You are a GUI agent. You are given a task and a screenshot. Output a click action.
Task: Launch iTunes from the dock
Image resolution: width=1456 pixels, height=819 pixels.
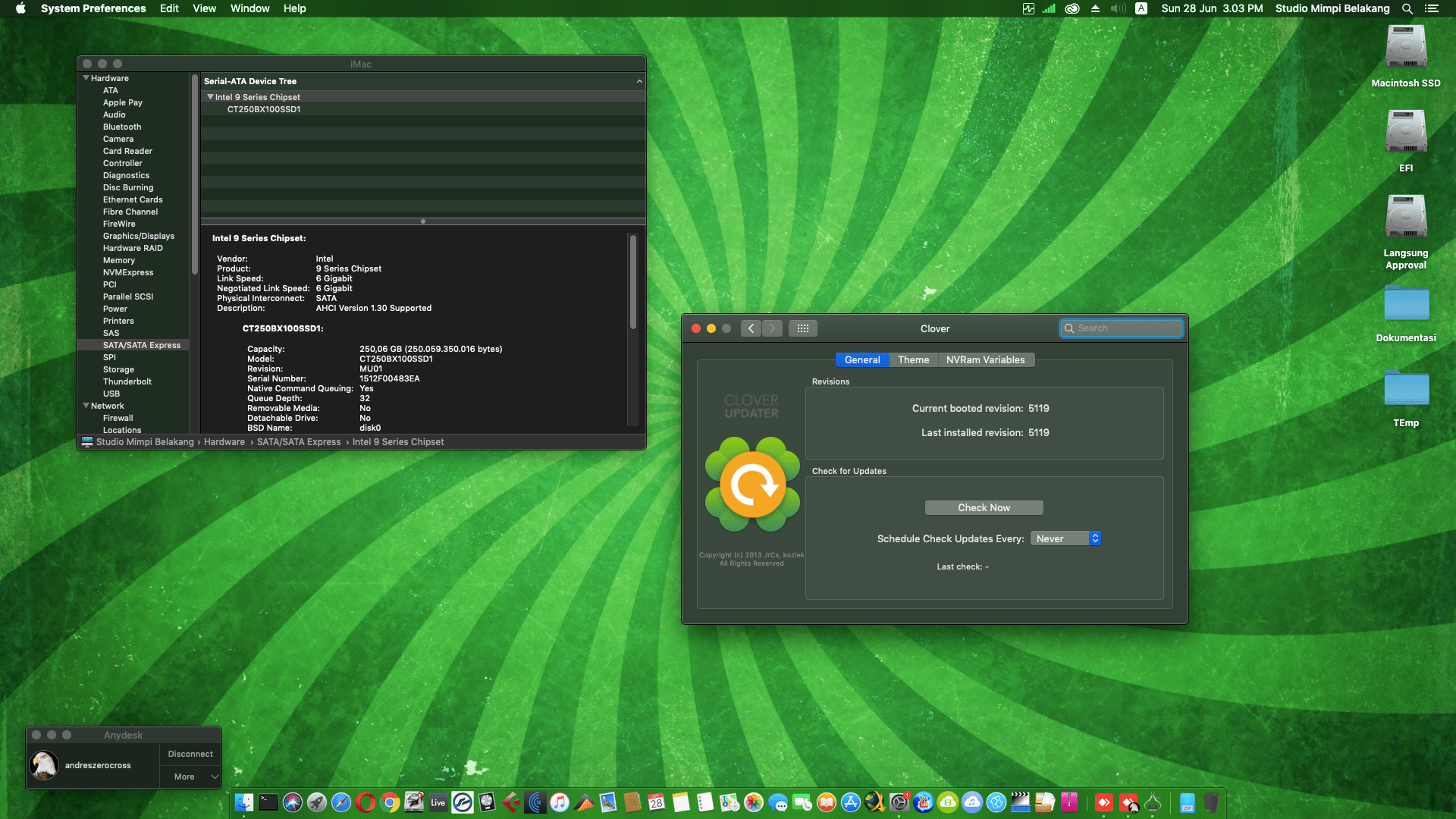click(560, 802)
